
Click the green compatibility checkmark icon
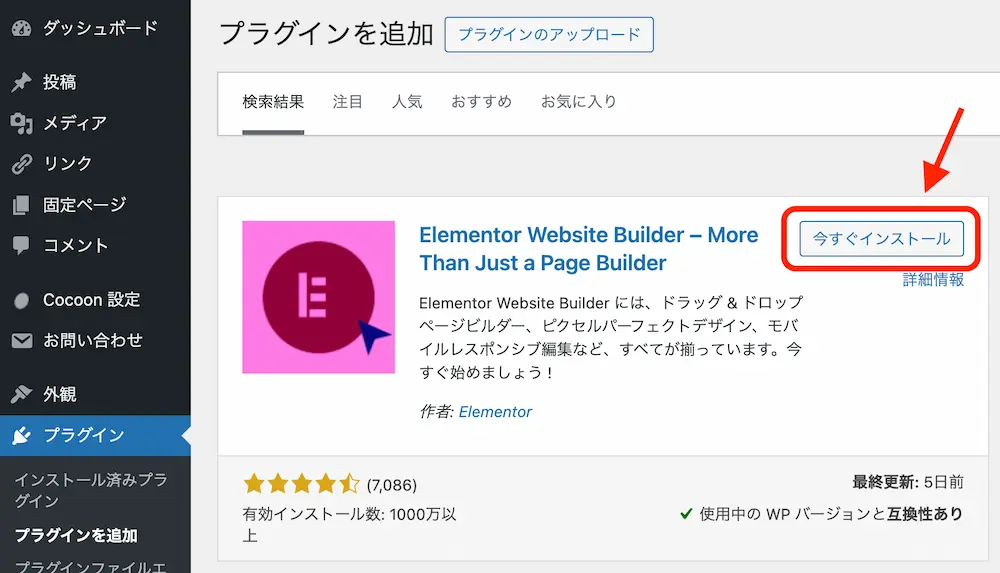[686, 514]
